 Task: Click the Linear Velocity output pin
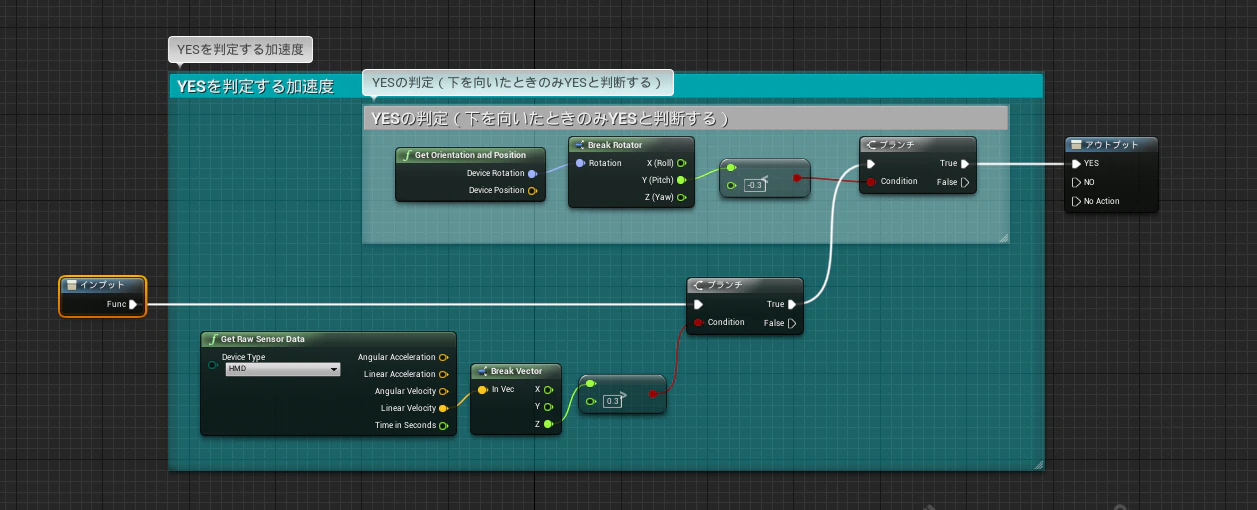click(x=443, y=408)
